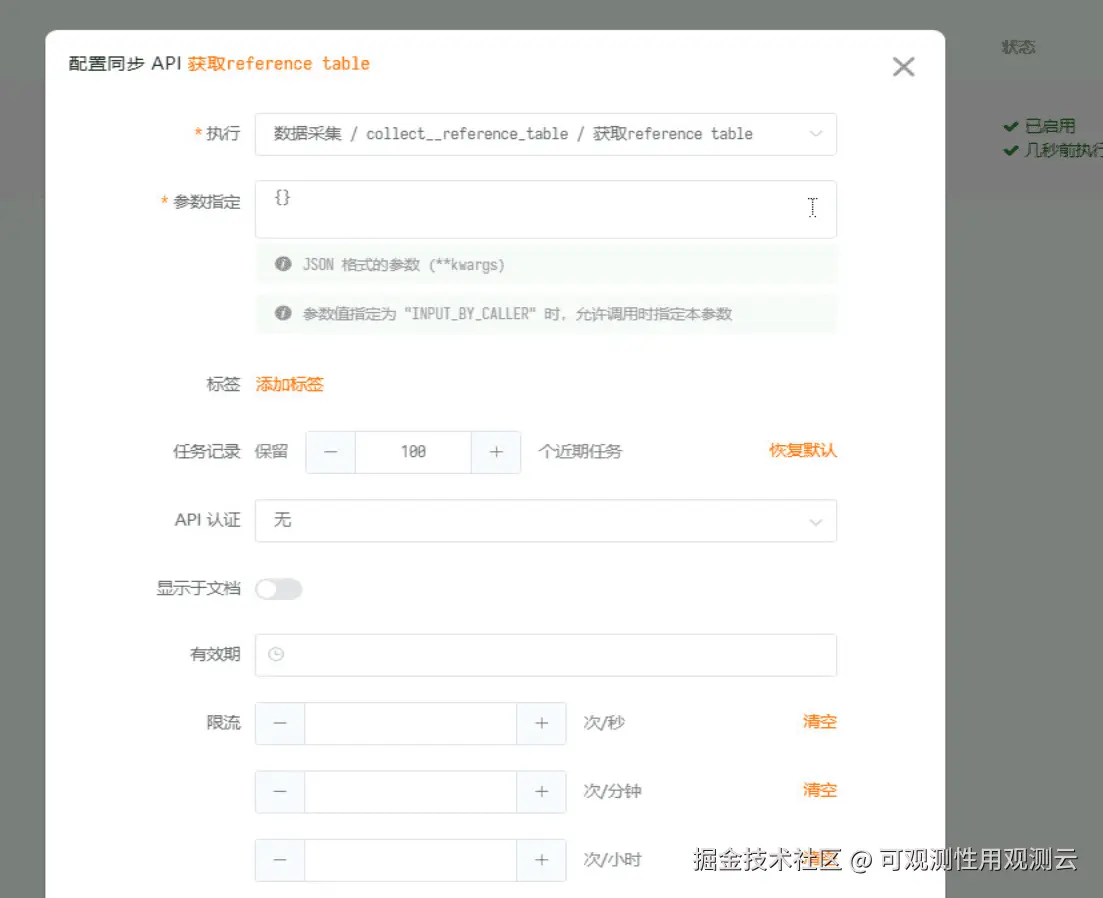Increase the 次/小时 rate limit
Viewport: 1103px width, 898px height.
pos(541,859)
